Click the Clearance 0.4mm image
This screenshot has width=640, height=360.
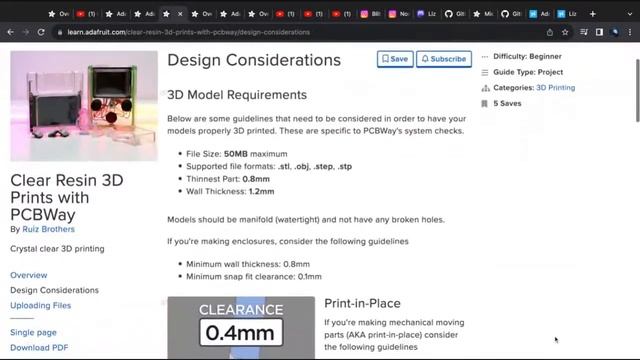[x=241, y=328]
